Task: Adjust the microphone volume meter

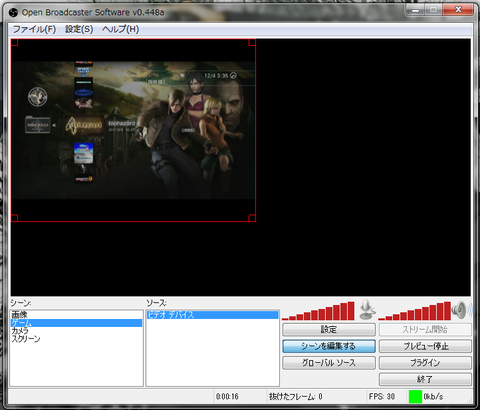Action: click(318, 311)
